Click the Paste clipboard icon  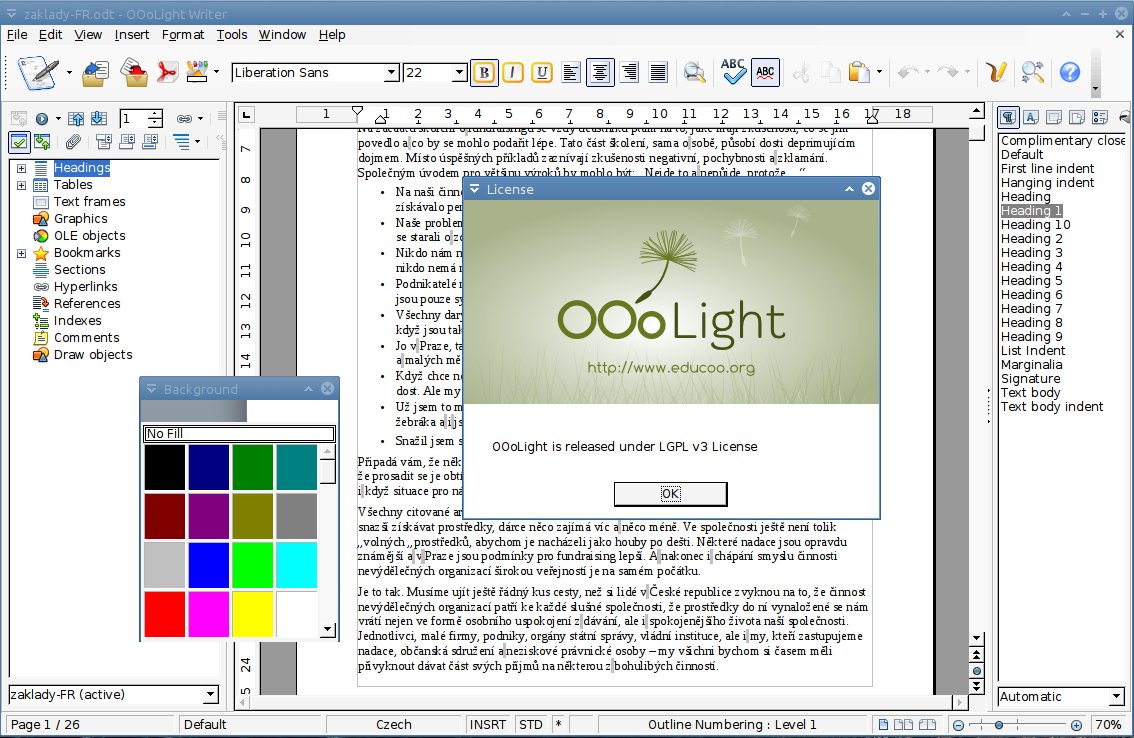859,72
